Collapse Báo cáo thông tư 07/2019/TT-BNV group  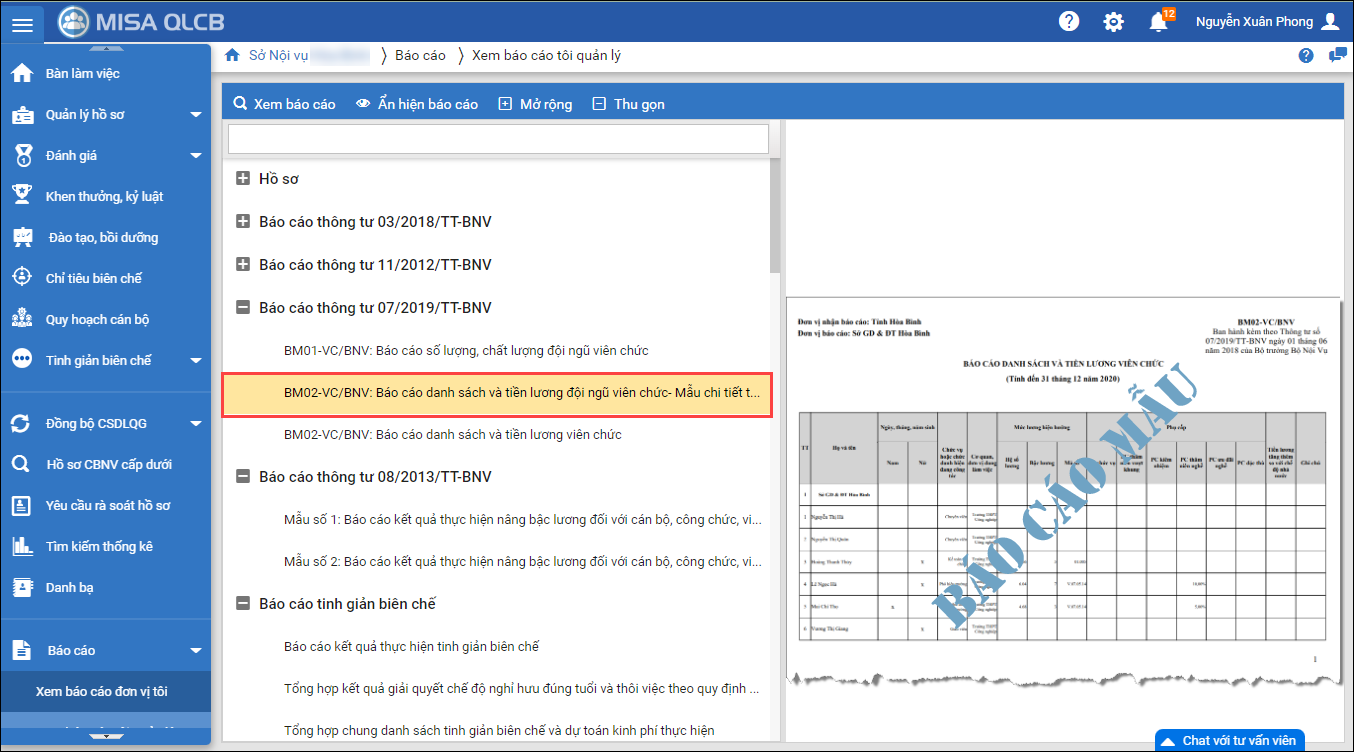pos(243,308)
